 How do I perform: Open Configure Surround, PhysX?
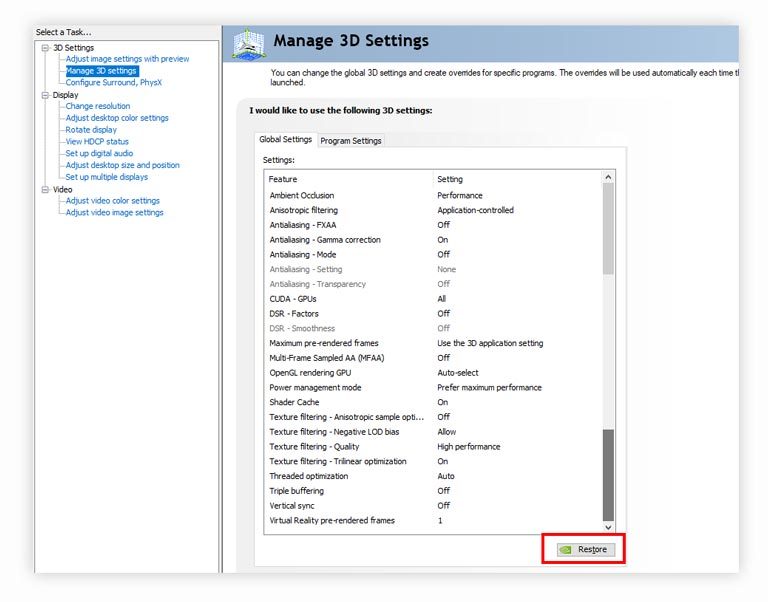[114, 82]
